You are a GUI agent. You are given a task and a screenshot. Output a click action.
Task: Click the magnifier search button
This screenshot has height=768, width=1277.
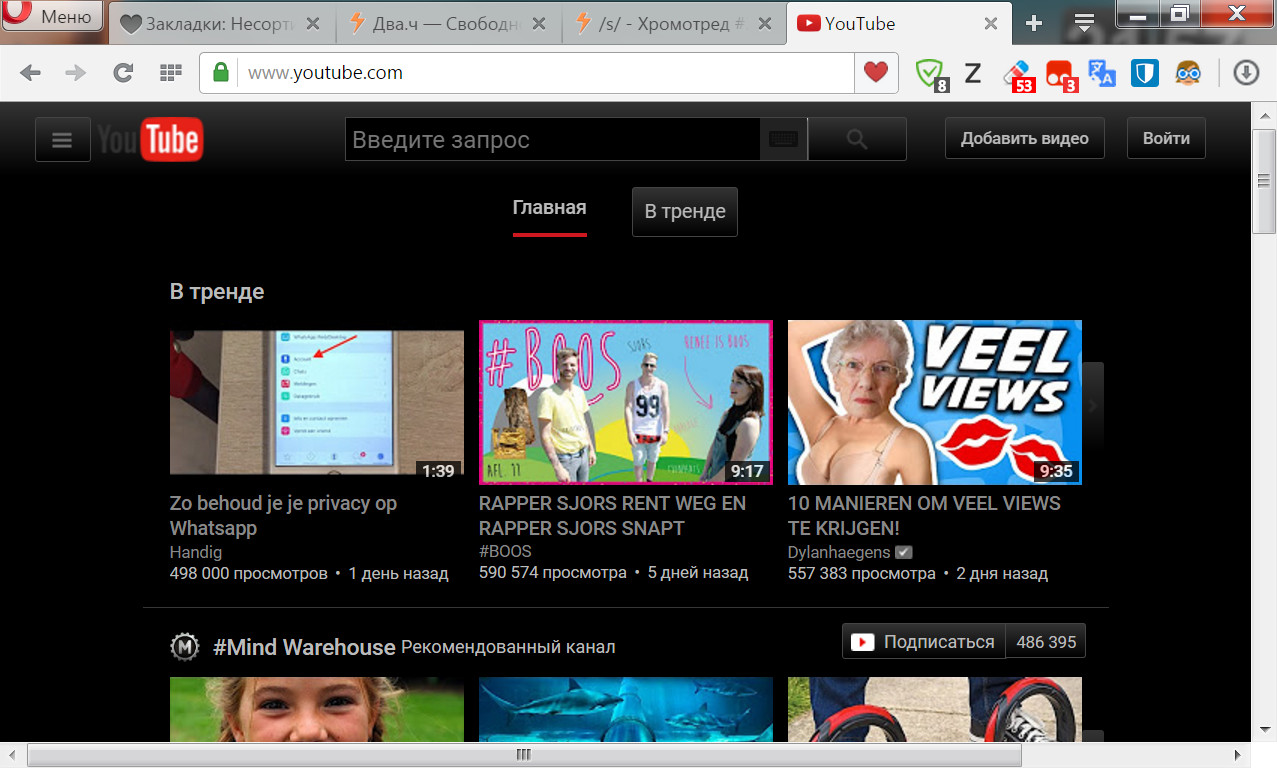coord(857,140)
